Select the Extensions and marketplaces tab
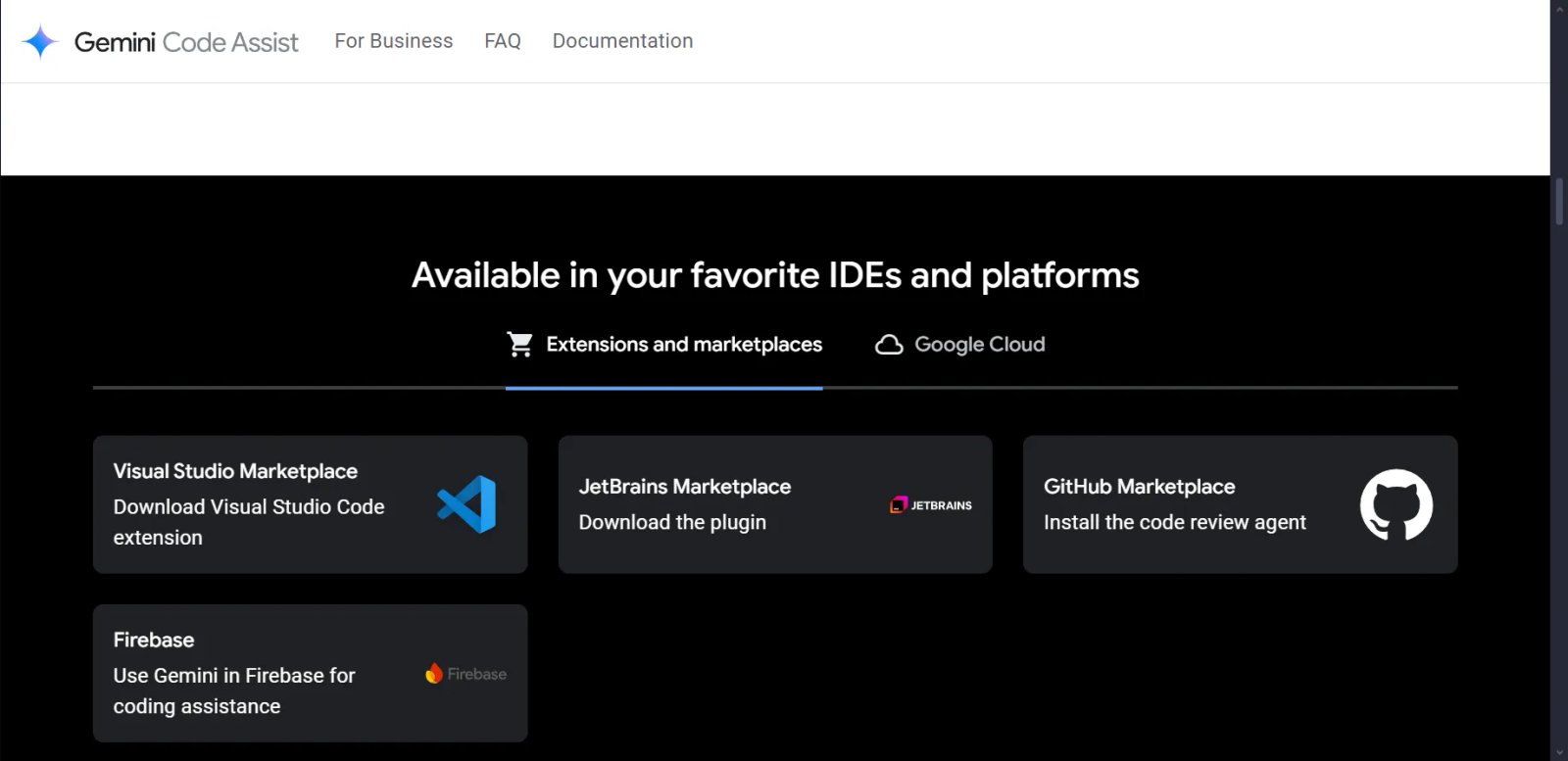 [x=683, y=345]
